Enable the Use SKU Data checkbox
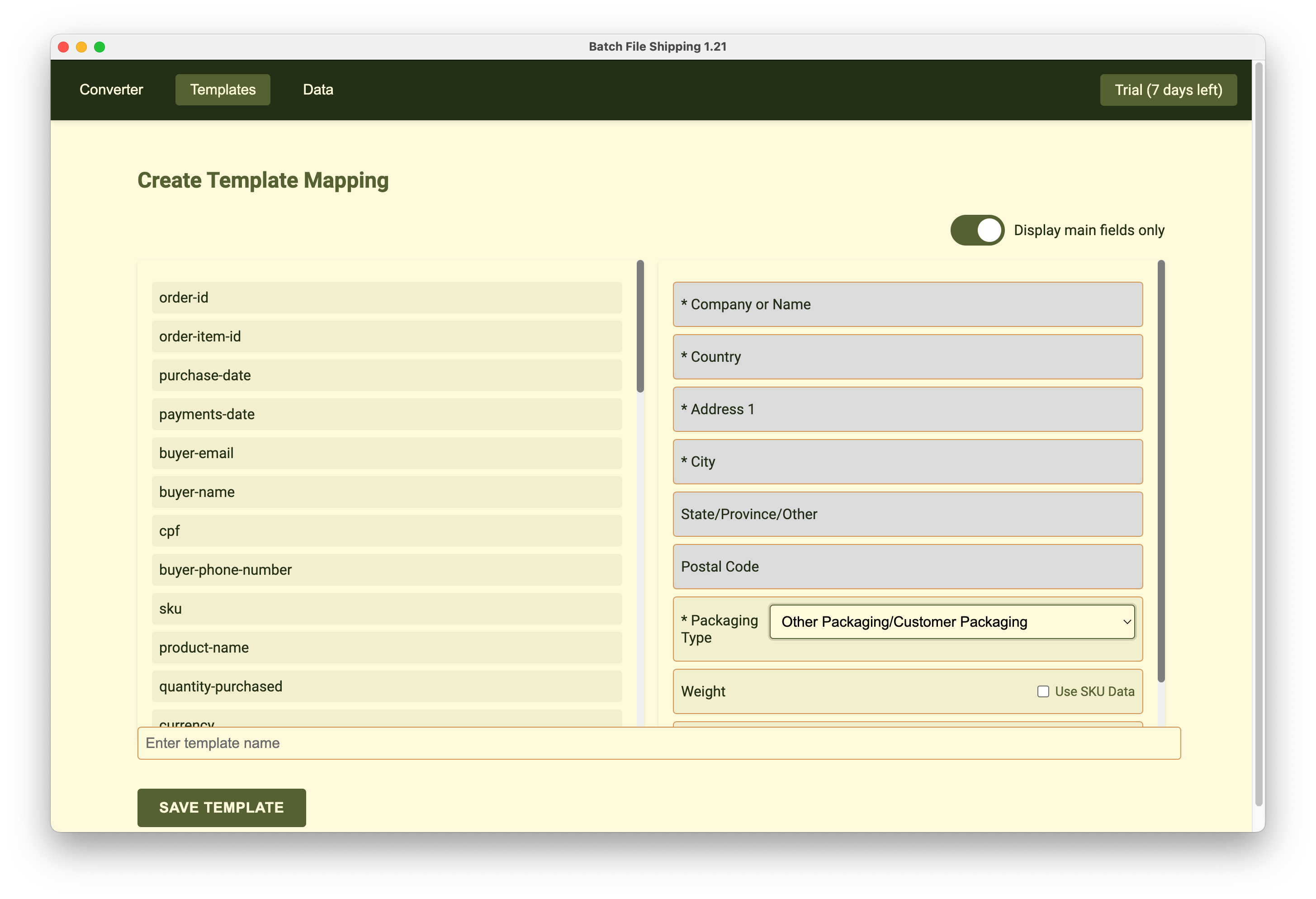Image resolution: width=1316 pixels, height=899 pixels. pyautogui.click(x=1042, y=691)
